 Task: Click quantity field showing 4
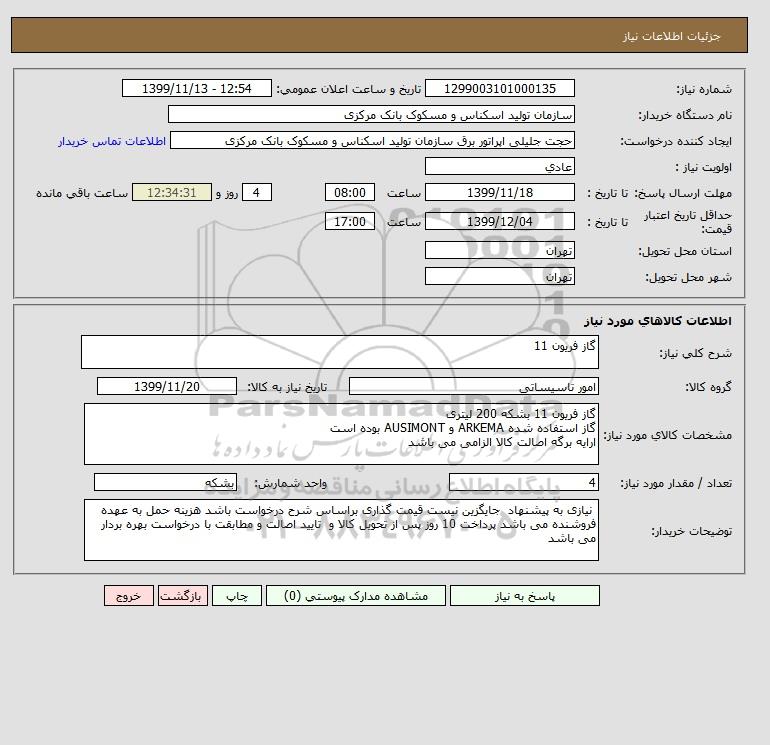tap(523, 482)
